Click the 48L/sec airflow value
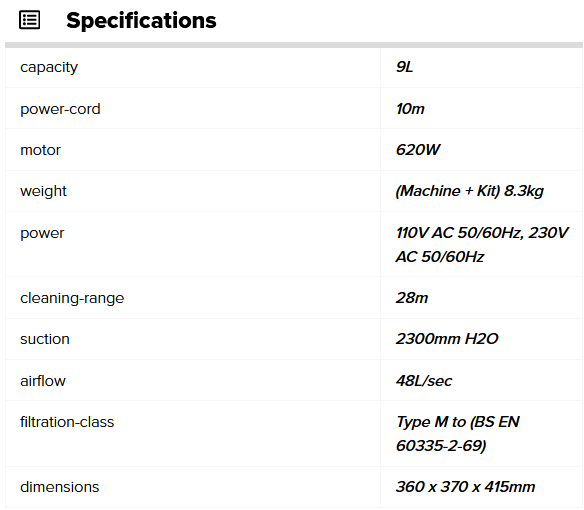 pyautogui.click(x=424, y=381)
